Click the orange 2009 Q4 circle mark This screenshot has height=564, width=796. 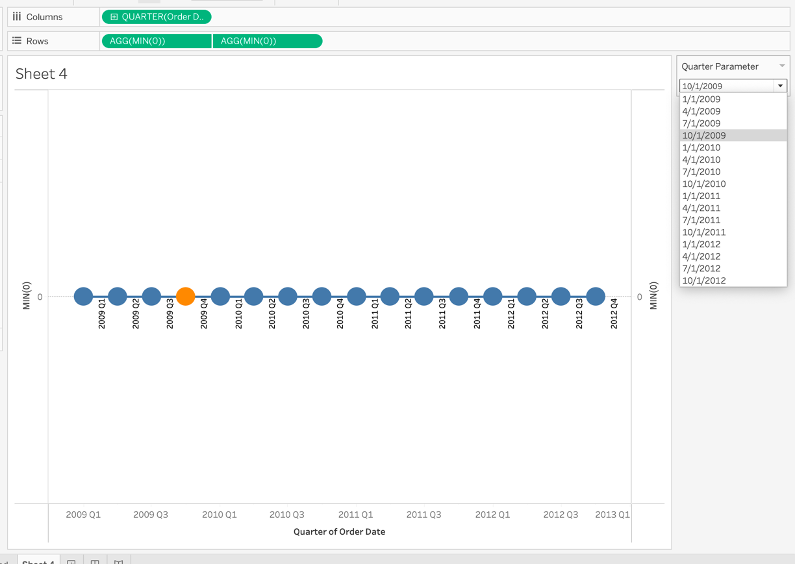coord(186,296)
